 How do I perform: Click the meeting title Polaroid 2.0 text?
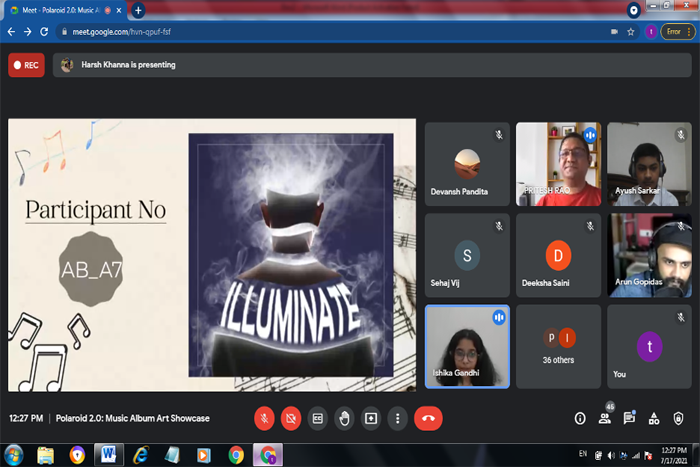click(x=133, y=418)
